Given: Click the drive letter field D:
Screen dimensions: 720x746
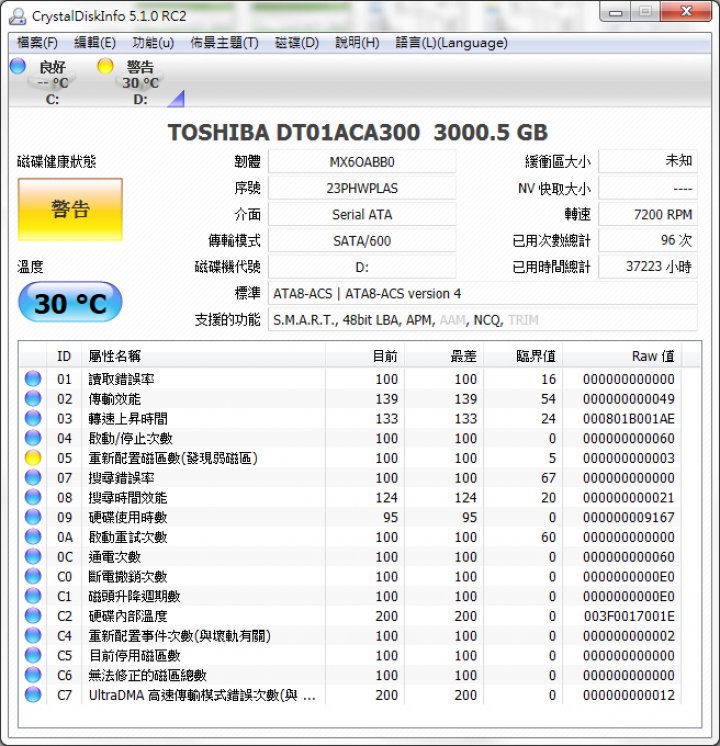Looking at the screenshot, I should (362, 267).
